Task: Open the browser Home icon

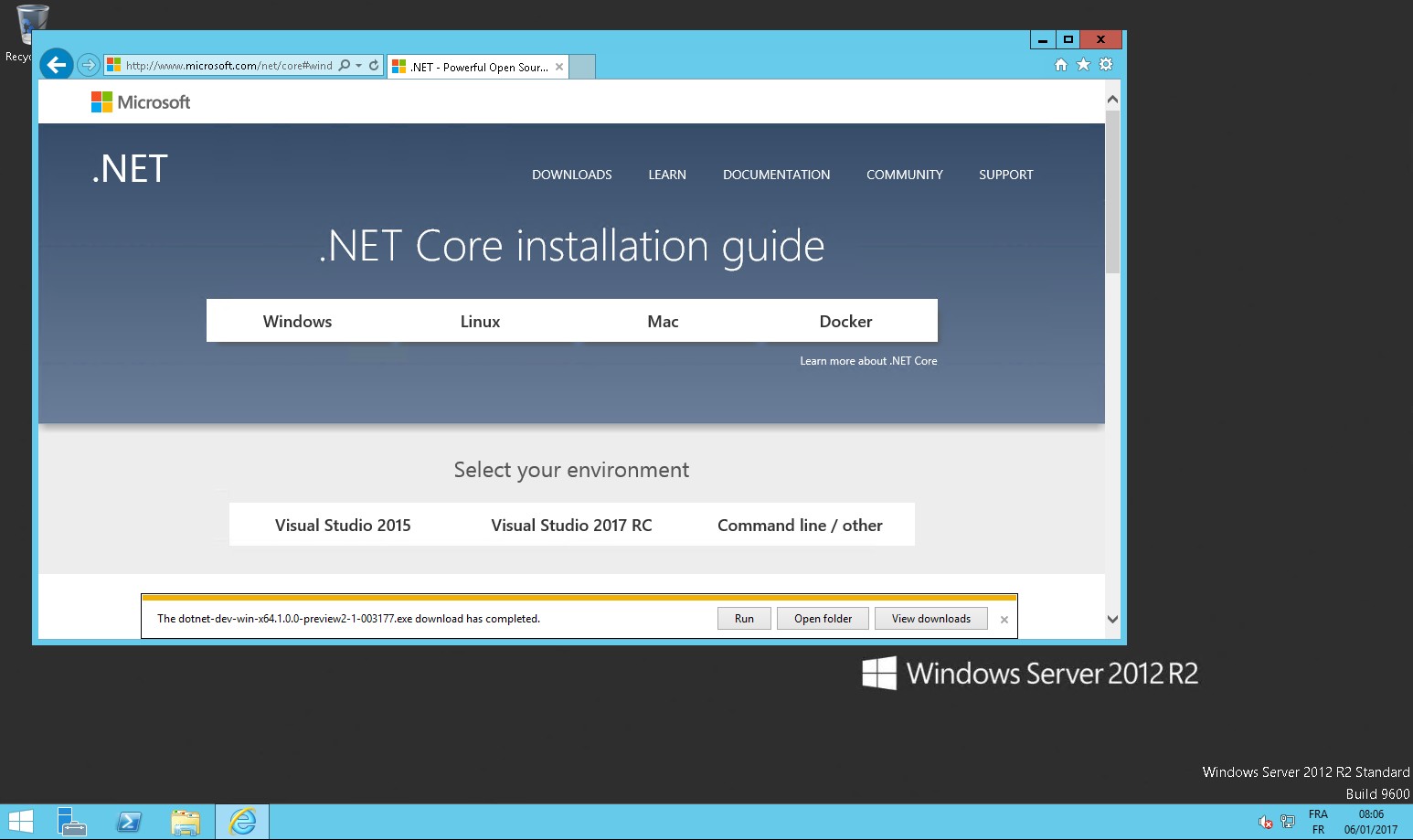Action: pyautogui.click(x=1060, y=65)
